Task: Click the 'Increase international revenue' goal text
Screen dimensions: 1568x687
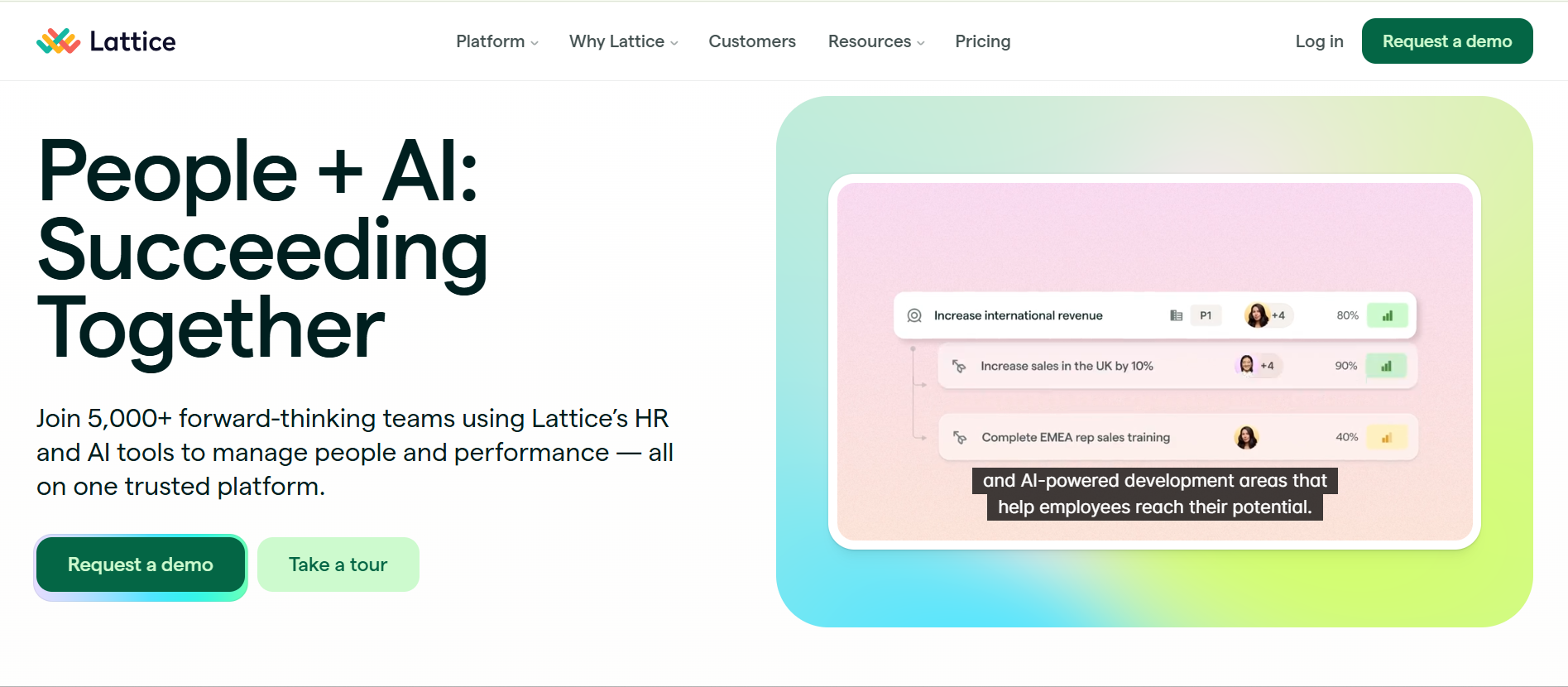Action: (1019, 315)
